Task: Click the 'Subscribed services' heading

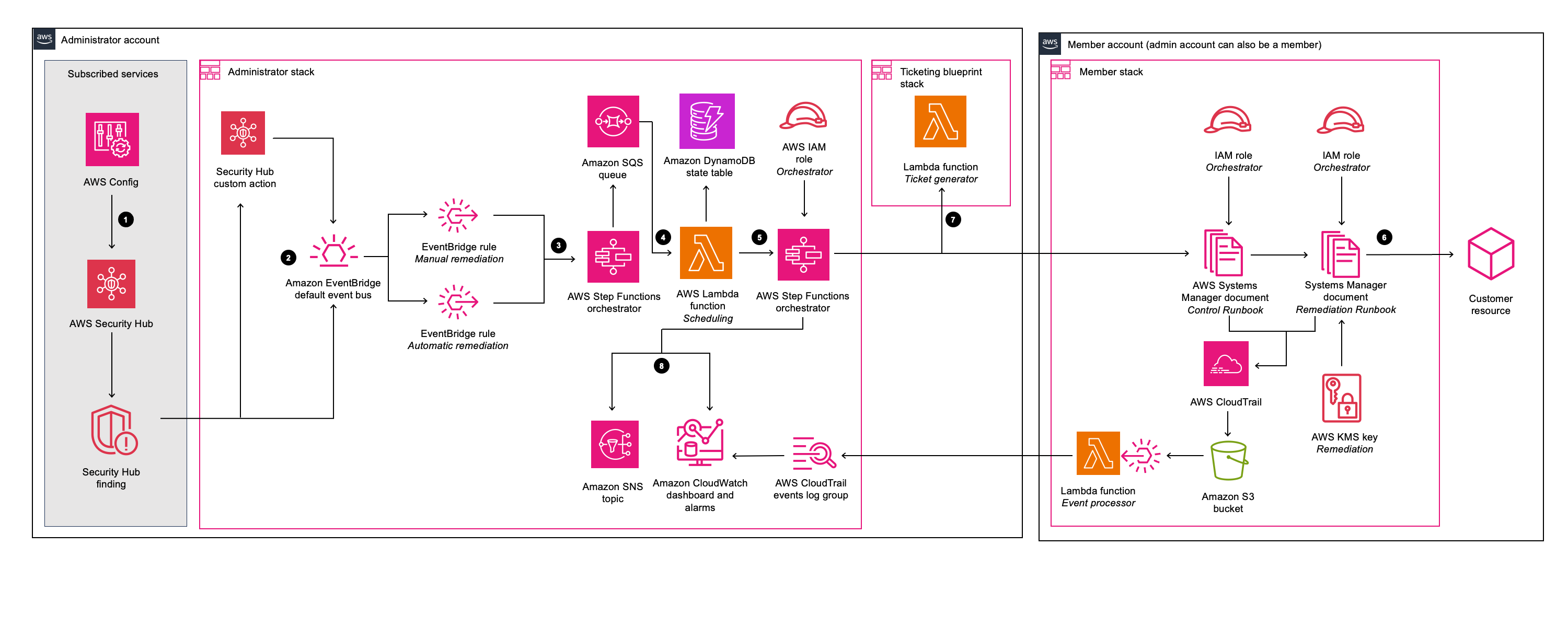Action: click(x=112, y=74)
